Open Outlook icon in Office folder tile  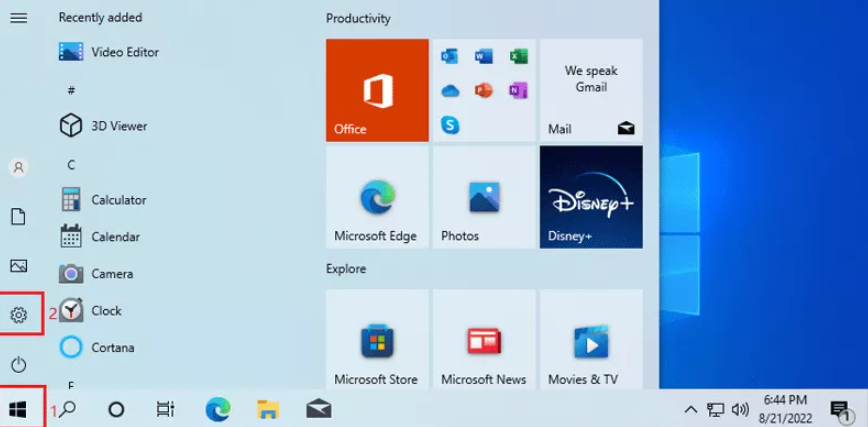450,56
